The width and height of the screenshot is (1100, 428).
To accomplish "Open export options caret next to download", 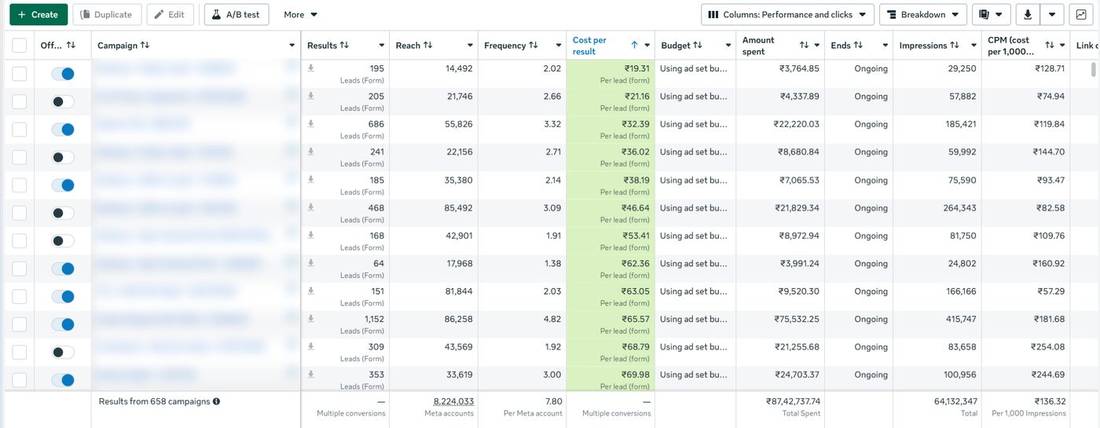I will (1052, 14).
